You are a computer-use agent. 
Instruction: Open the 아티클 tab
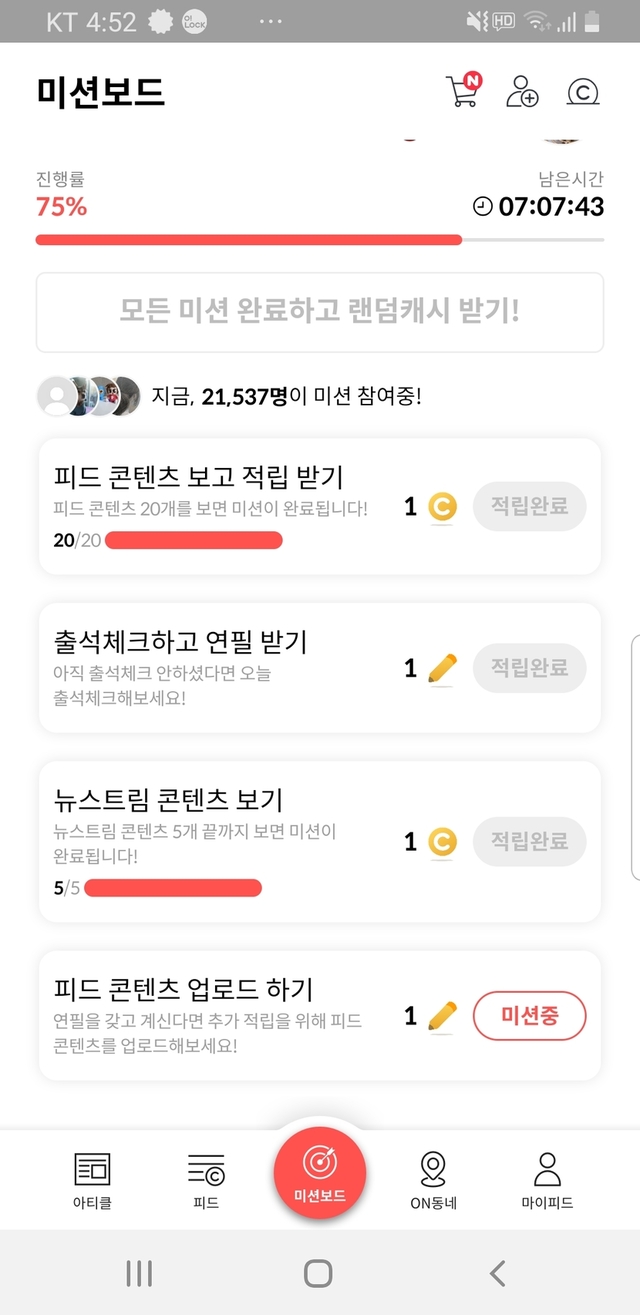click(x=93, y=1180)
